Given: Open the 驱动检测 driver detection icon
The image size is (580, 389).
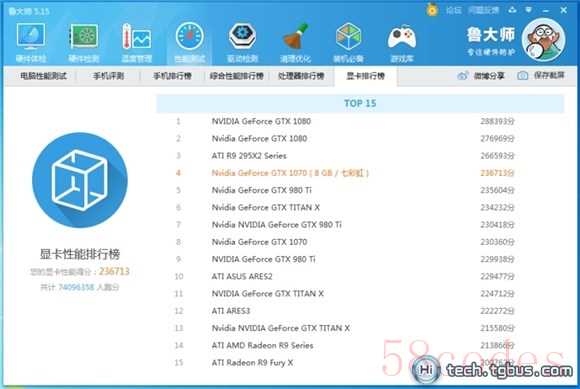Looking at the screenshot, I should (242, 42).
